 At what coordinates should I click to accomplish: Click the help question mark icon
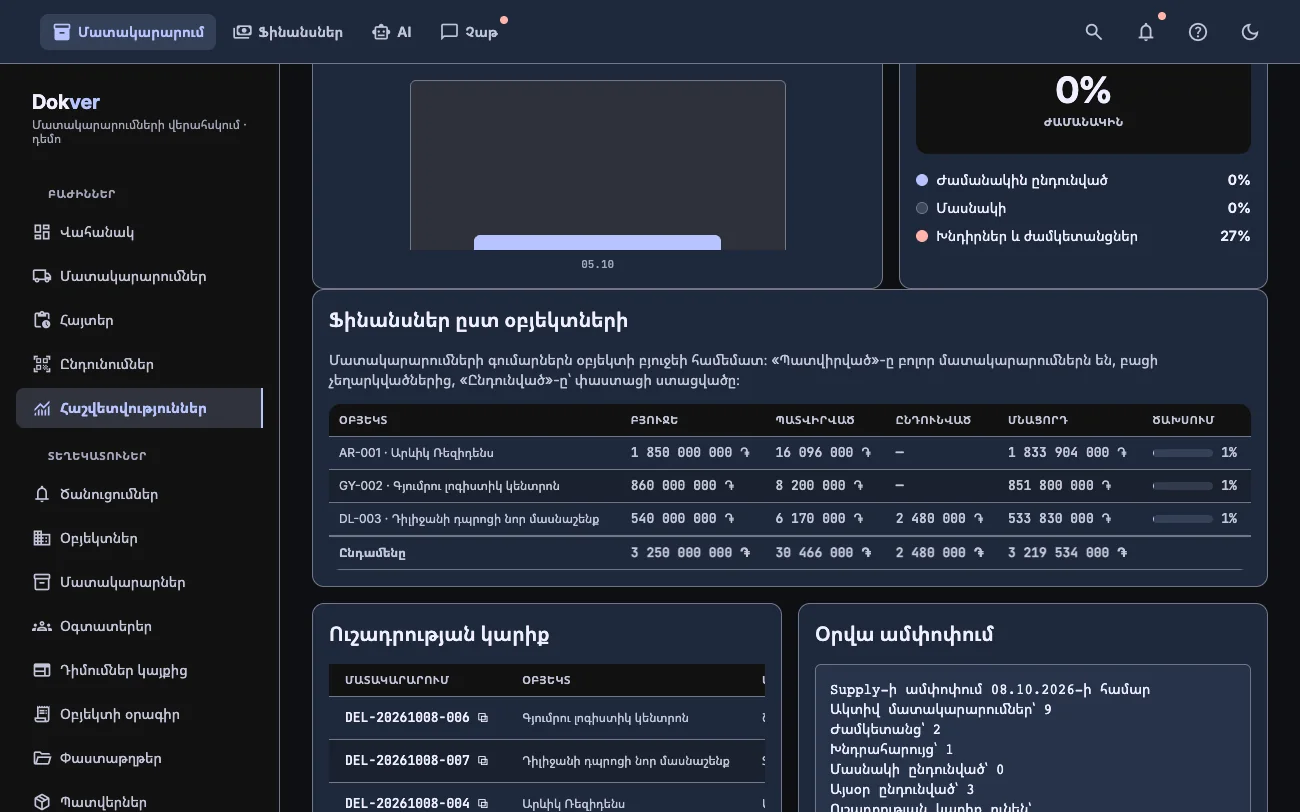coord(1198,32)
